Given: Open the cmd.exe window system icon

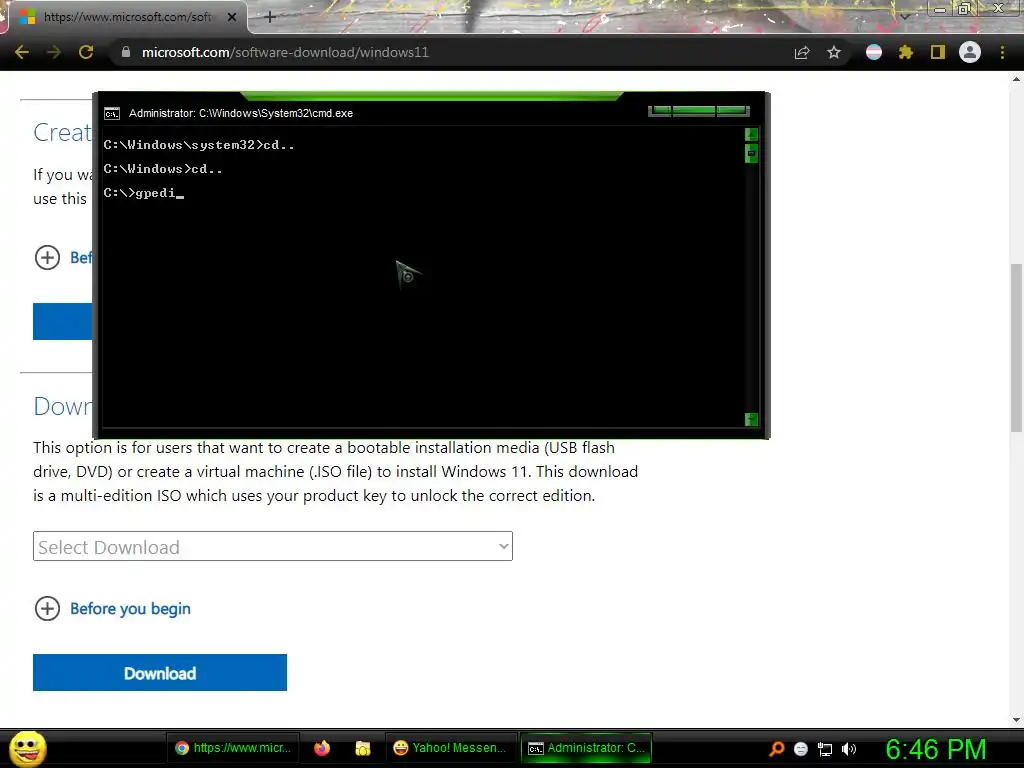Looking at the screenshot, I should 112,114.
